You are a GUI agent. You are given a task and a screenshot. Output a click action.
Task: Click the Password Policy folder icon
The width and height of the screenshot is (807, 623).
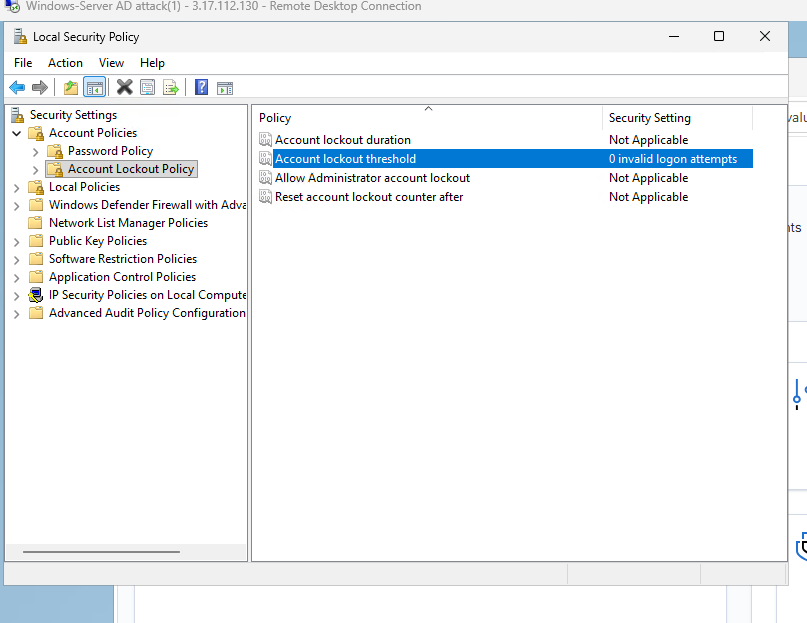click(55, 151)
